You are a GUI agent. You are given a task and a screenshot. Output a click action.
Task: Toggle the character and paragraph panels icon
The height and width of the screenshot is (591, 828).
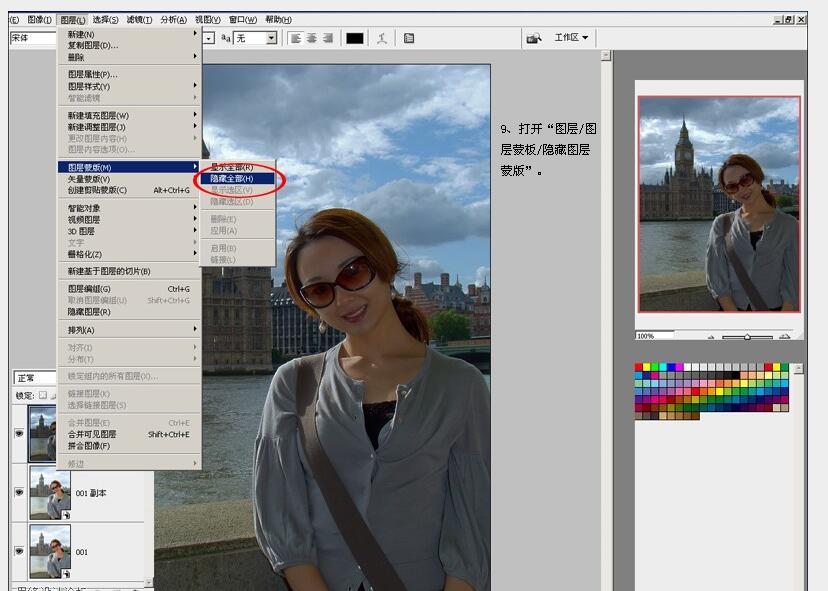[409, 38]
